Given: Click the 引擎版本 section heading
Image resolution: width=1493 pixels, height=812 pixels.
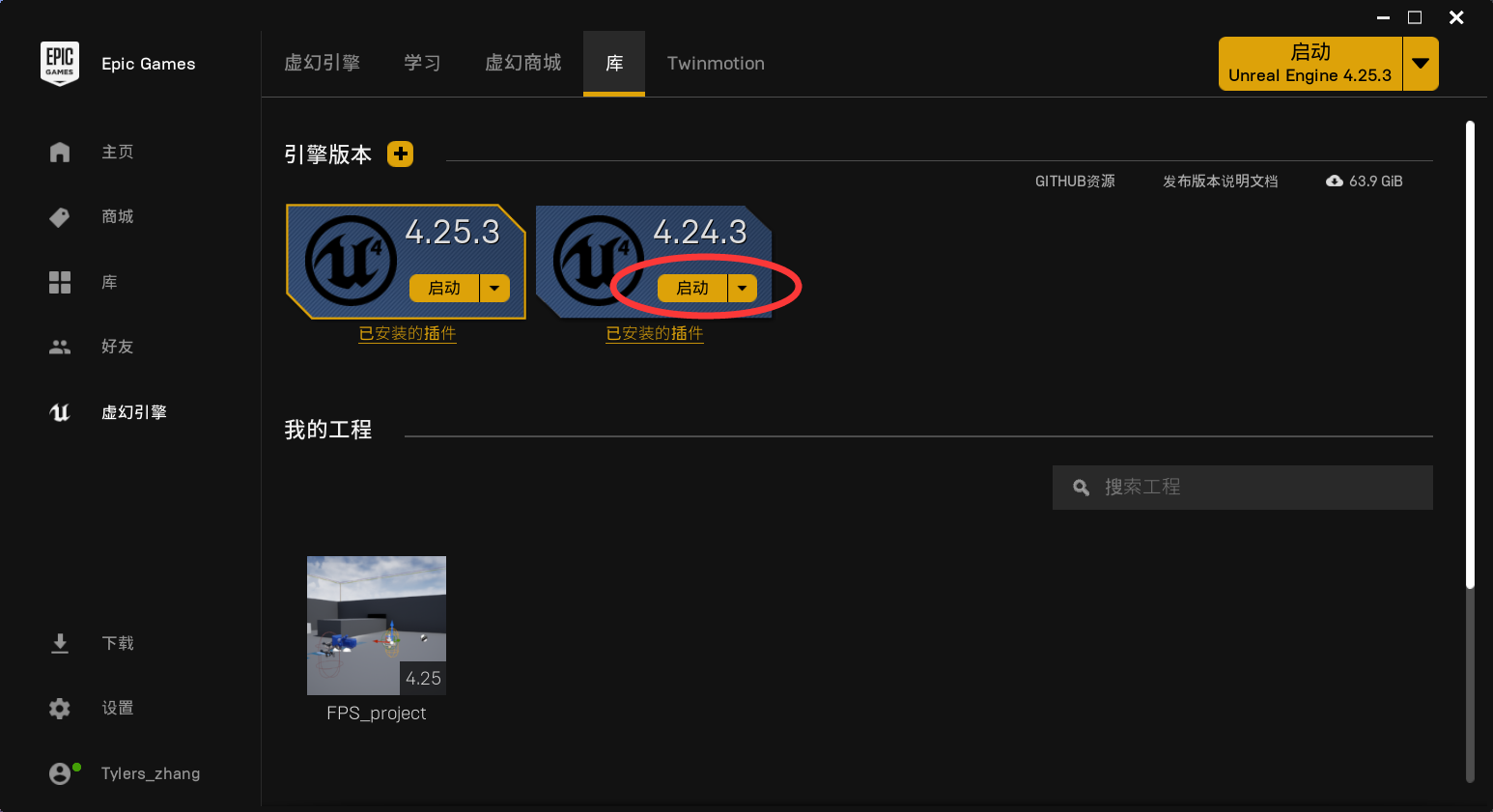Looking at the screenshot, I should [x=328, y=154].
